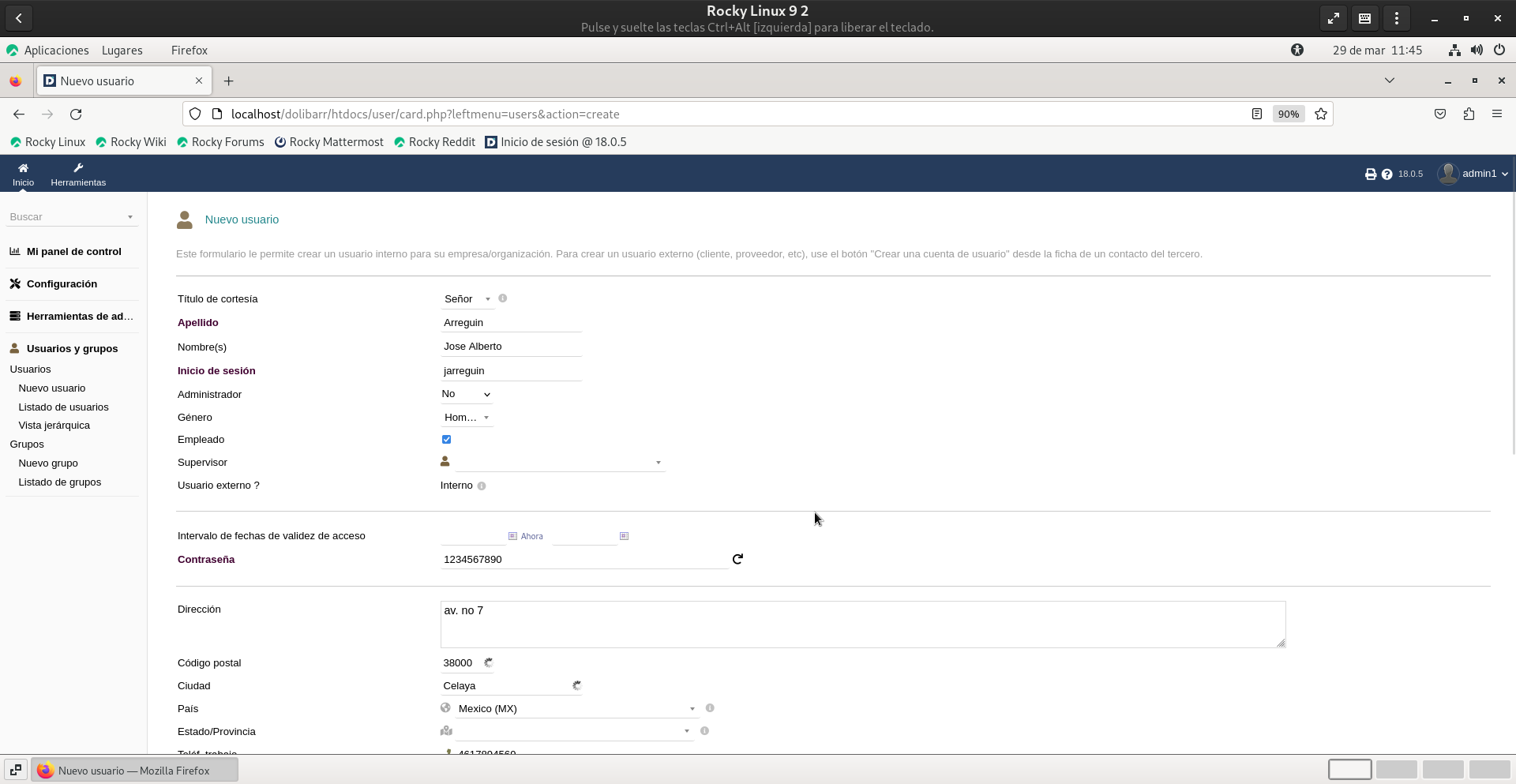Viewport: 1516px width, 784px height.
Task: Open the help question mark icon
Action: (x=1387, y=174)
